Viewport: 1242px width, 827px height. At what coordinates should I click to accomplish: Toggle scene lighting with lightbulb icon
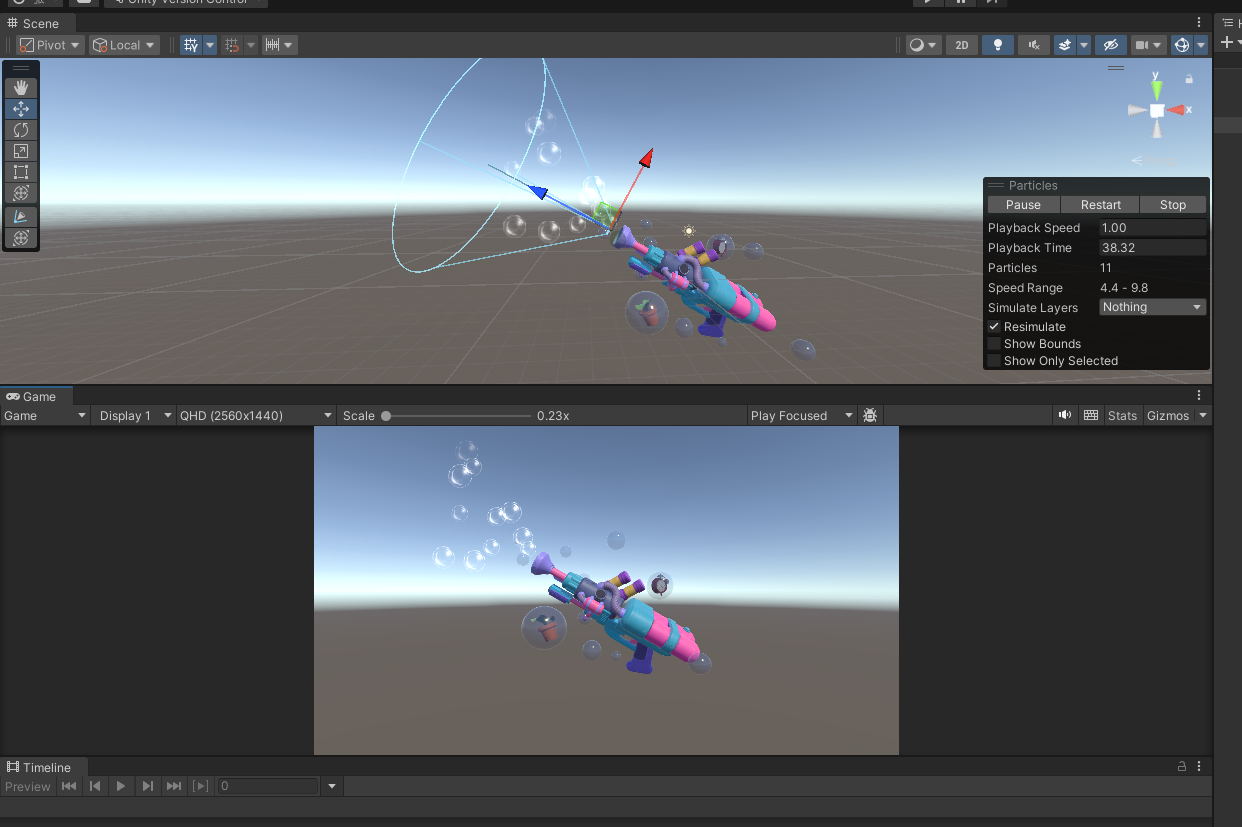tap(997, 45)
